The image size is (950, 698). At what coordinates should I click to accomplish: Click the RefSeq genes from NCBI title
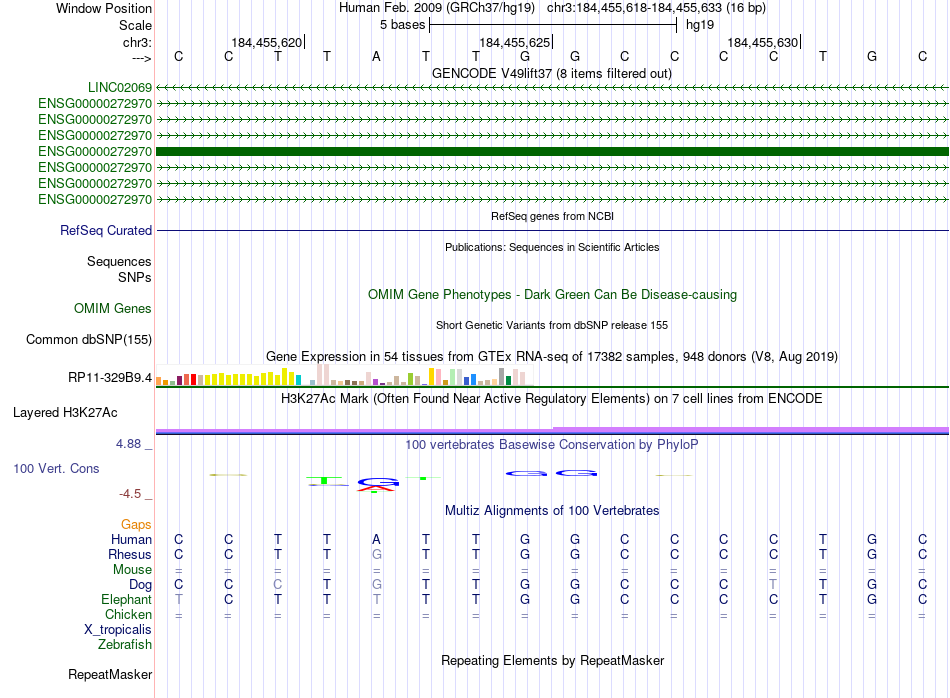pyautogui.click(x=553, y=216)
